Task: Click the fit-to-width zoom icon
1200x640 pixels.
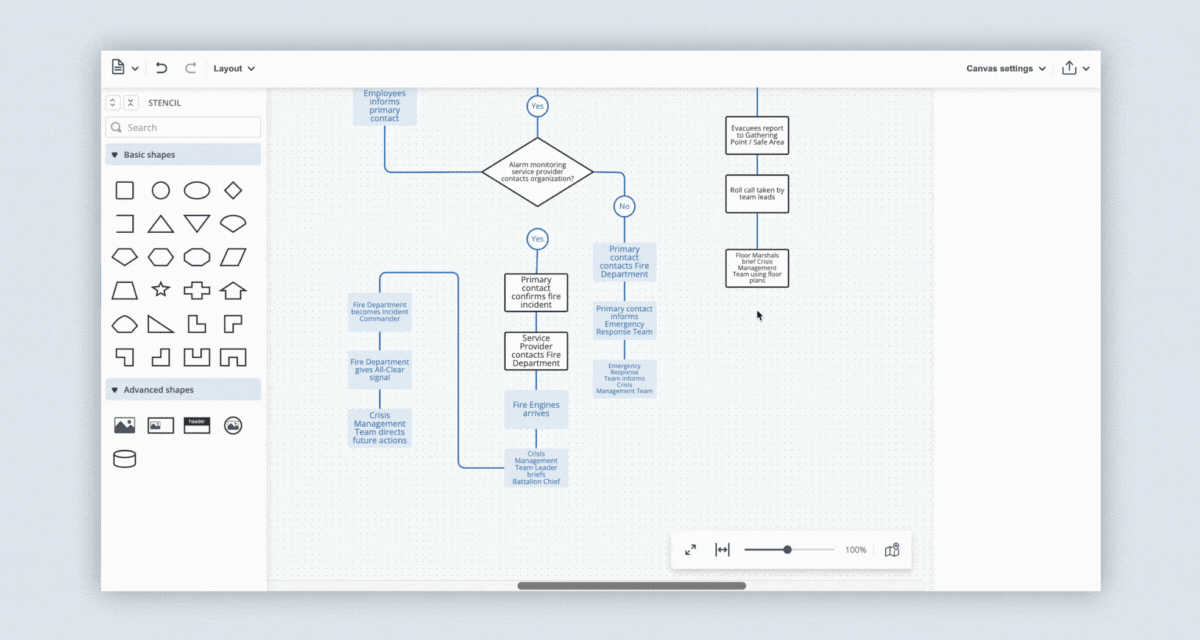Action: click(x=722, y=549)
